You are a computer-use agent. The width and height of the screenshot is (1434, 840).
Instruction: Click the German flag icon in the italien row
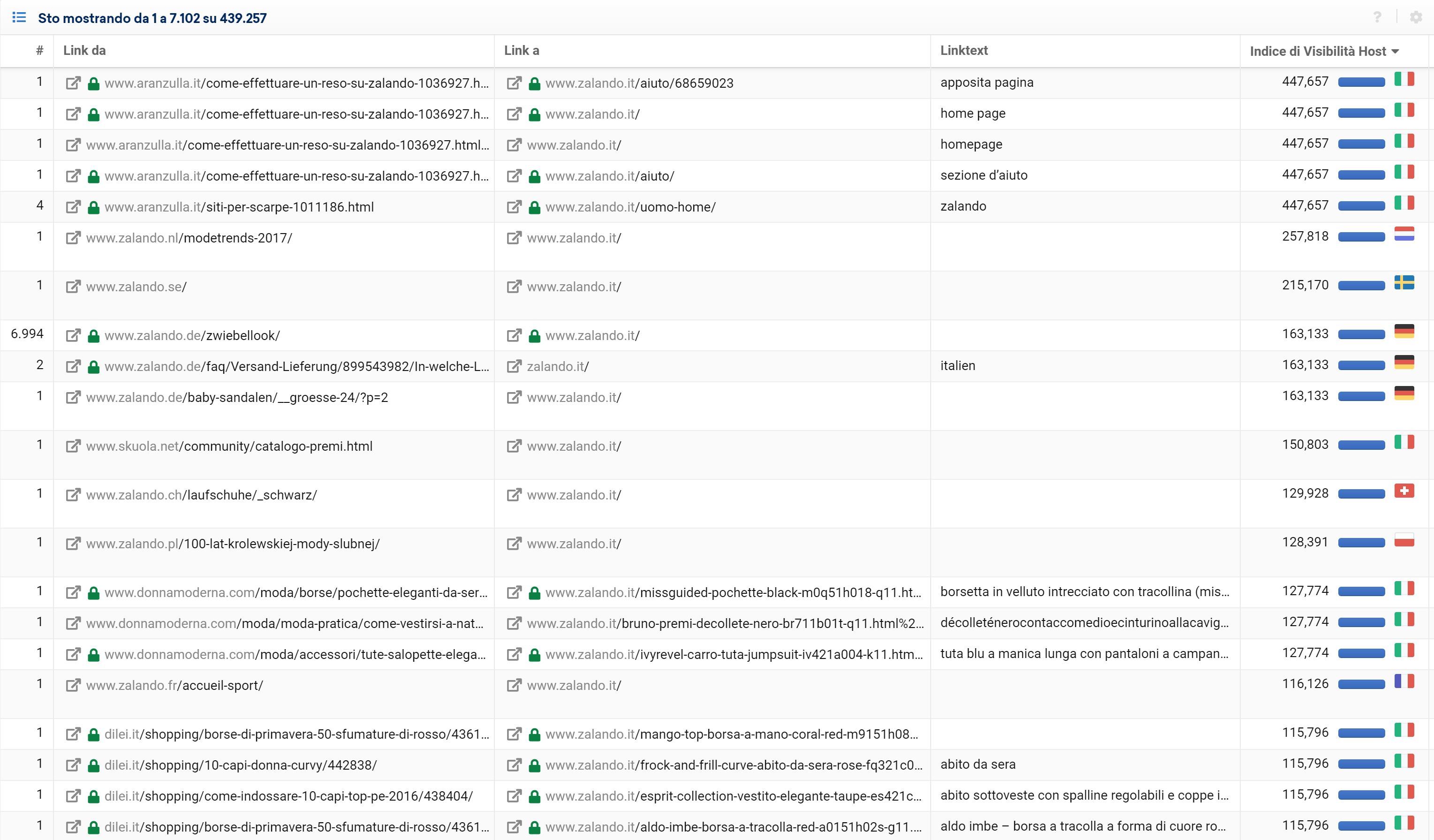click(x=1404, y=362)
